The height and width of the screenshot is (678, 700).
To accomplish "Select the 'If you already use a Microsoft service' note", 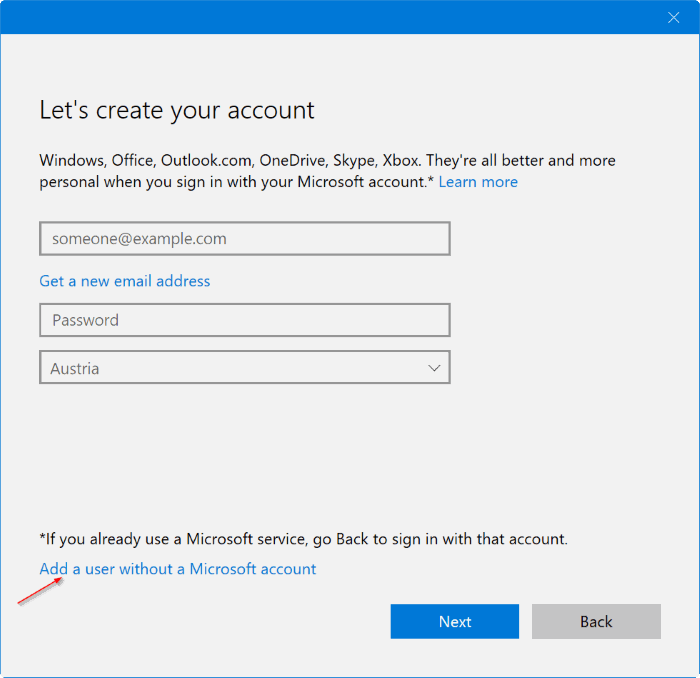I will 304,539.
